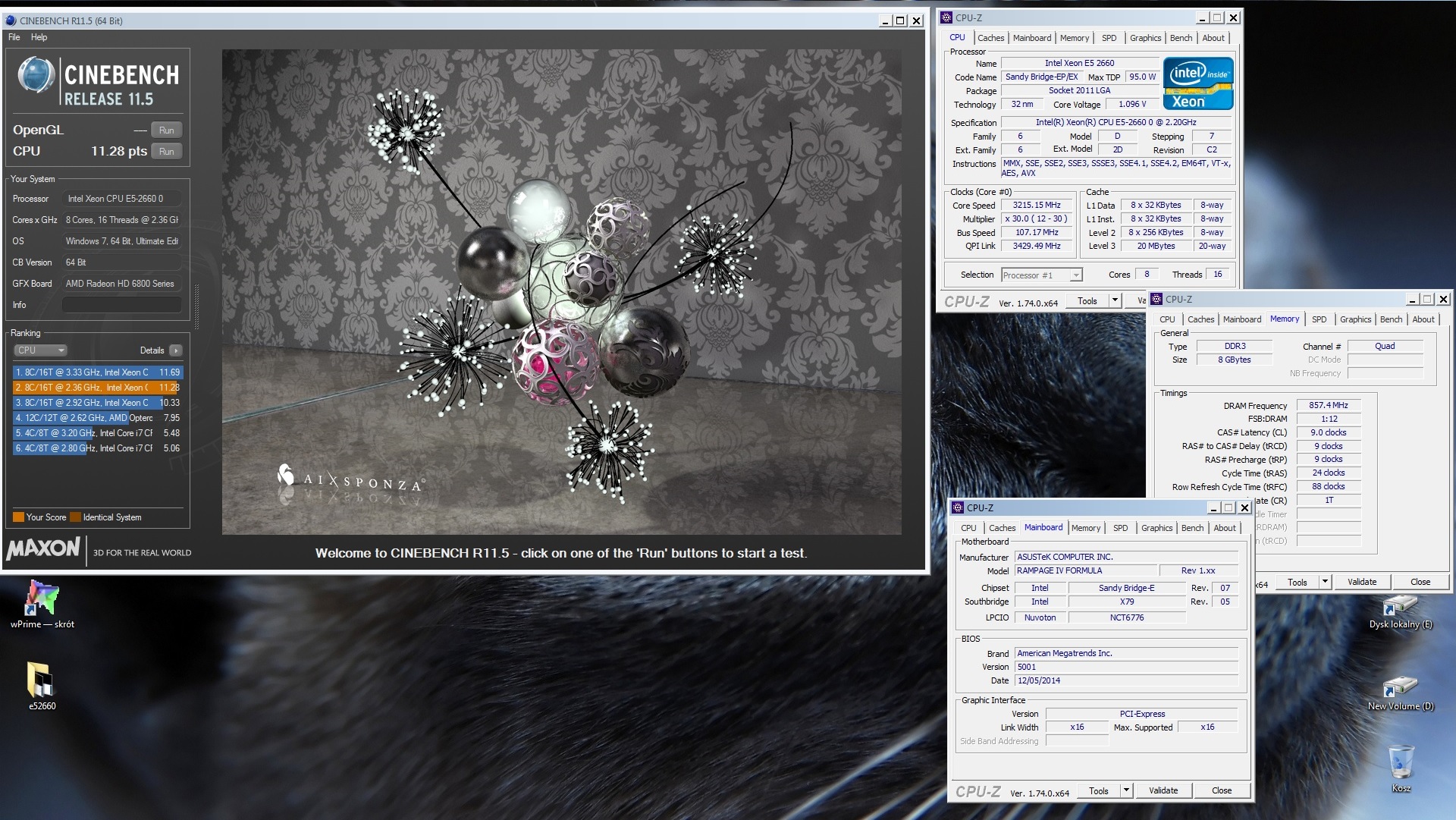
Task: Select SPD tab in Memory CPU-Z window
Action: click(1319, 319)
